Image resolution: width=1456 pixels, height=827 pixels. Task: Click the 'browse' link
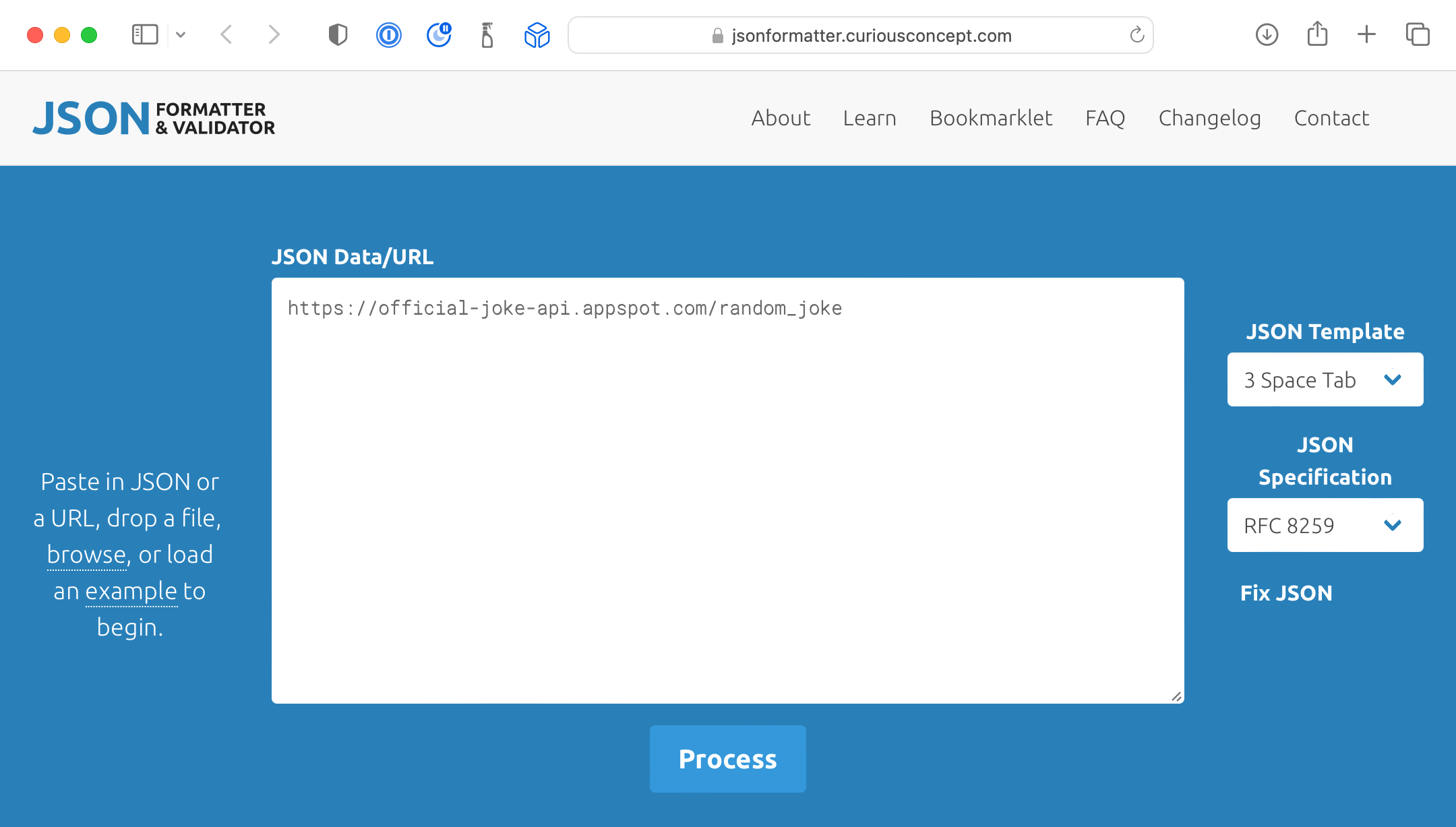click(87, 555)
